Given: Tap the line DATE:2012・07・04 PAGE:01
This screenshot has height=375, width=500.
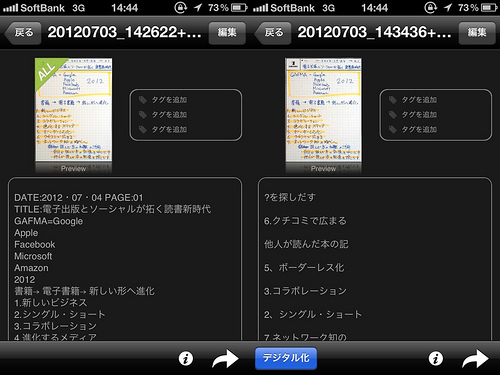Looking at the screenshot, I should tap(79, 198).
